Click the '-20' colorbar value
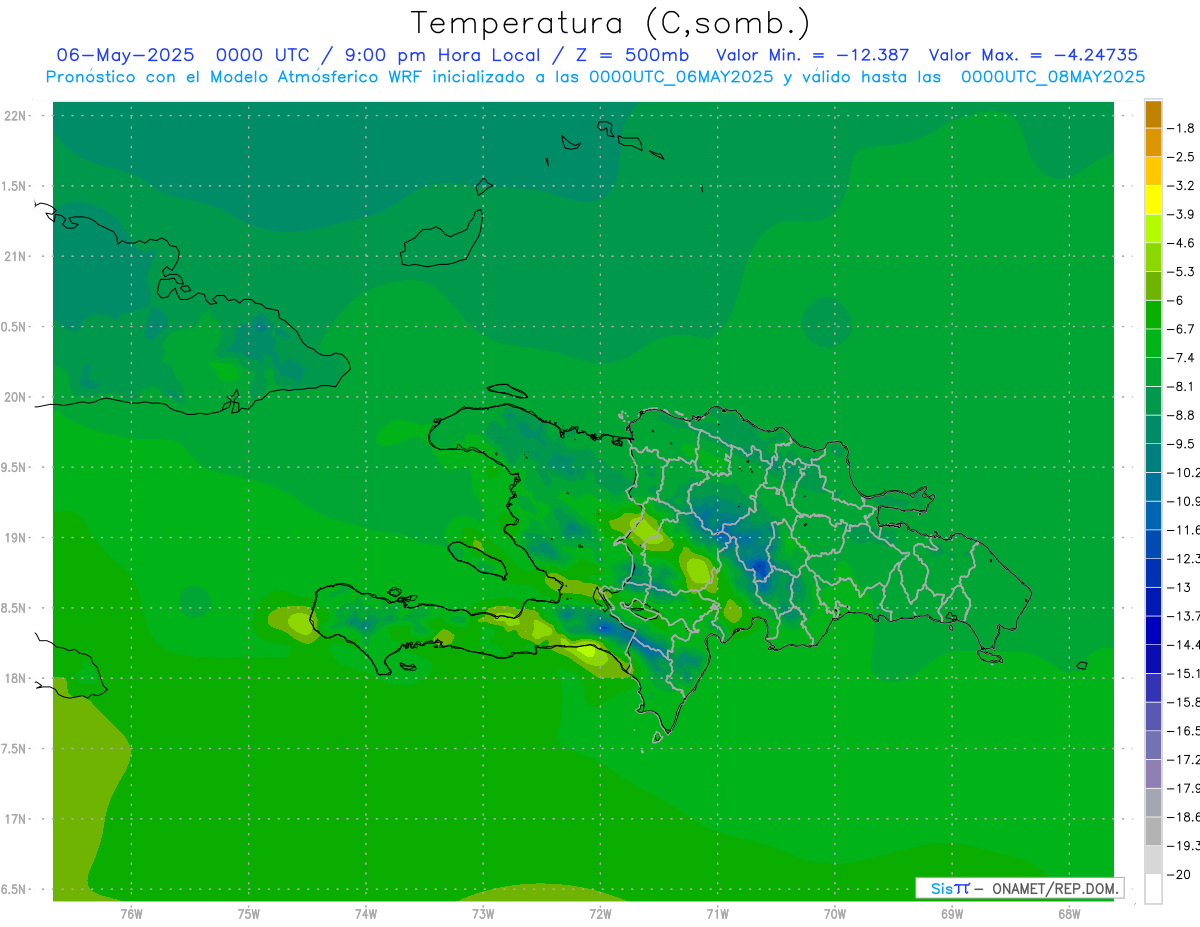Screen dimensions: 1200x927 (1179, 874)
